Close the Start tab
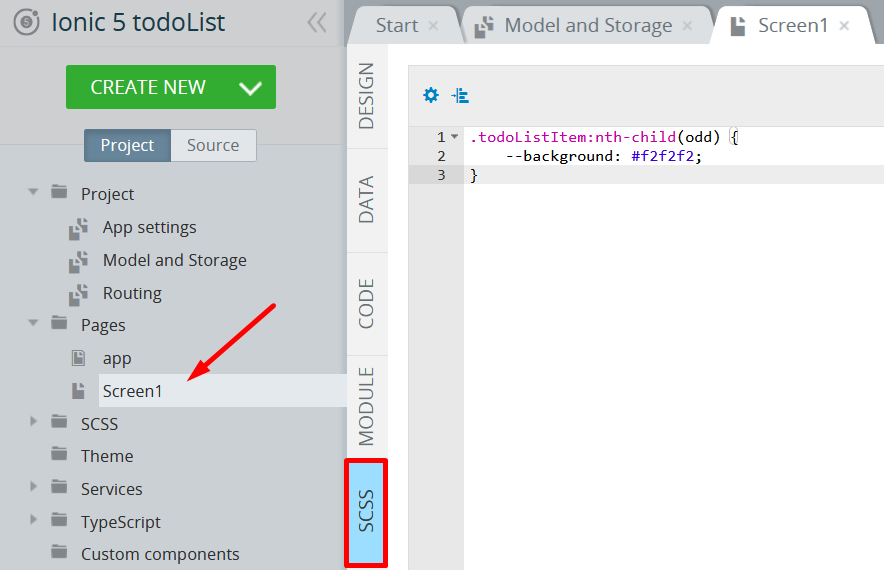This screenshot has width=884, height=570. (433, 25)
